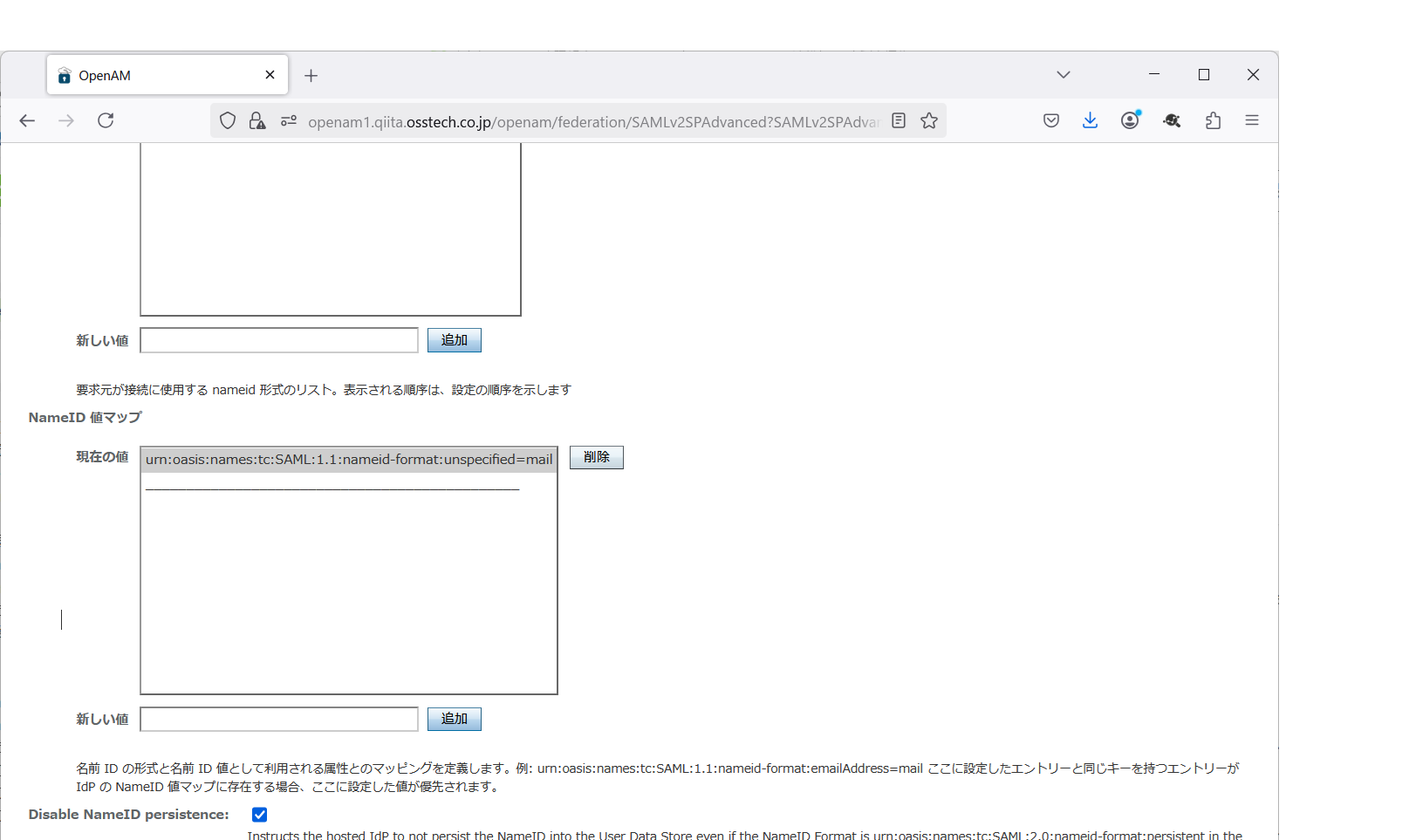The height and width of the screenshot is (840, 1409).
Task: Click inside the 新しい値 text field
Action: click(278, 719)
